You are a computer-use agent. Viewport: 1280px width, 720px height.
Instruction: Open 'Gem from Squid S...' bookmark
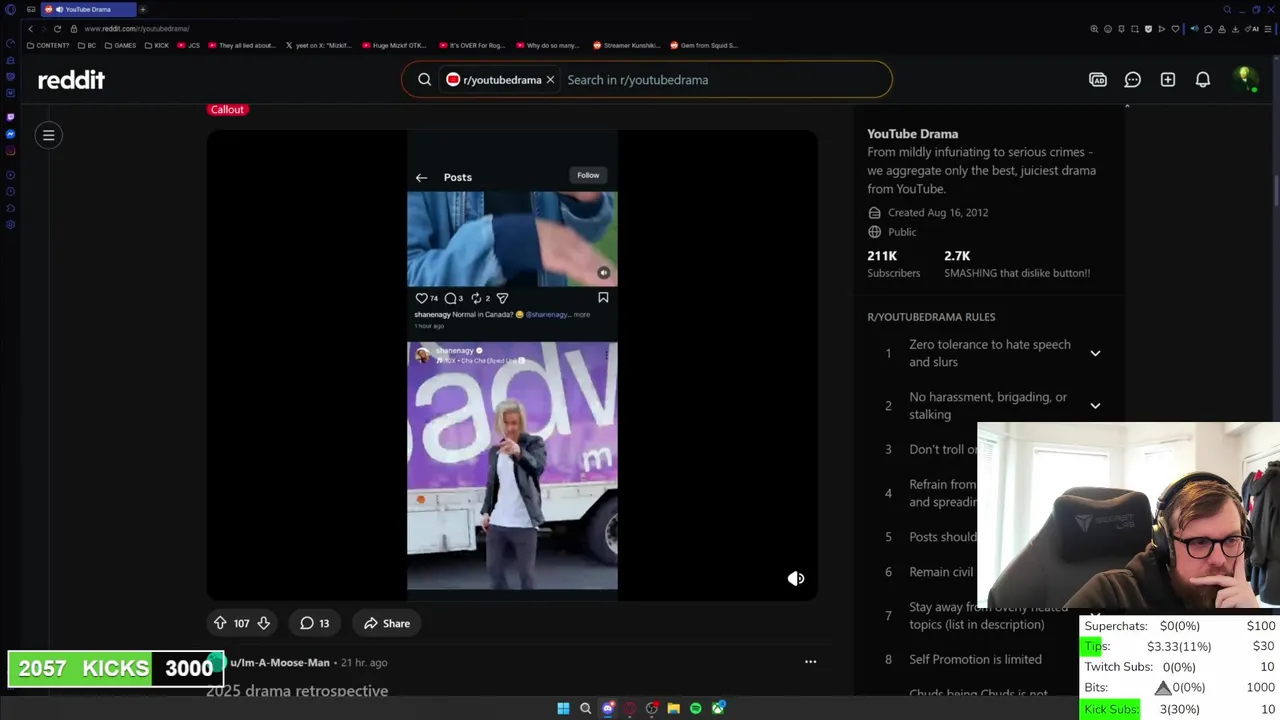pos(704,45)
